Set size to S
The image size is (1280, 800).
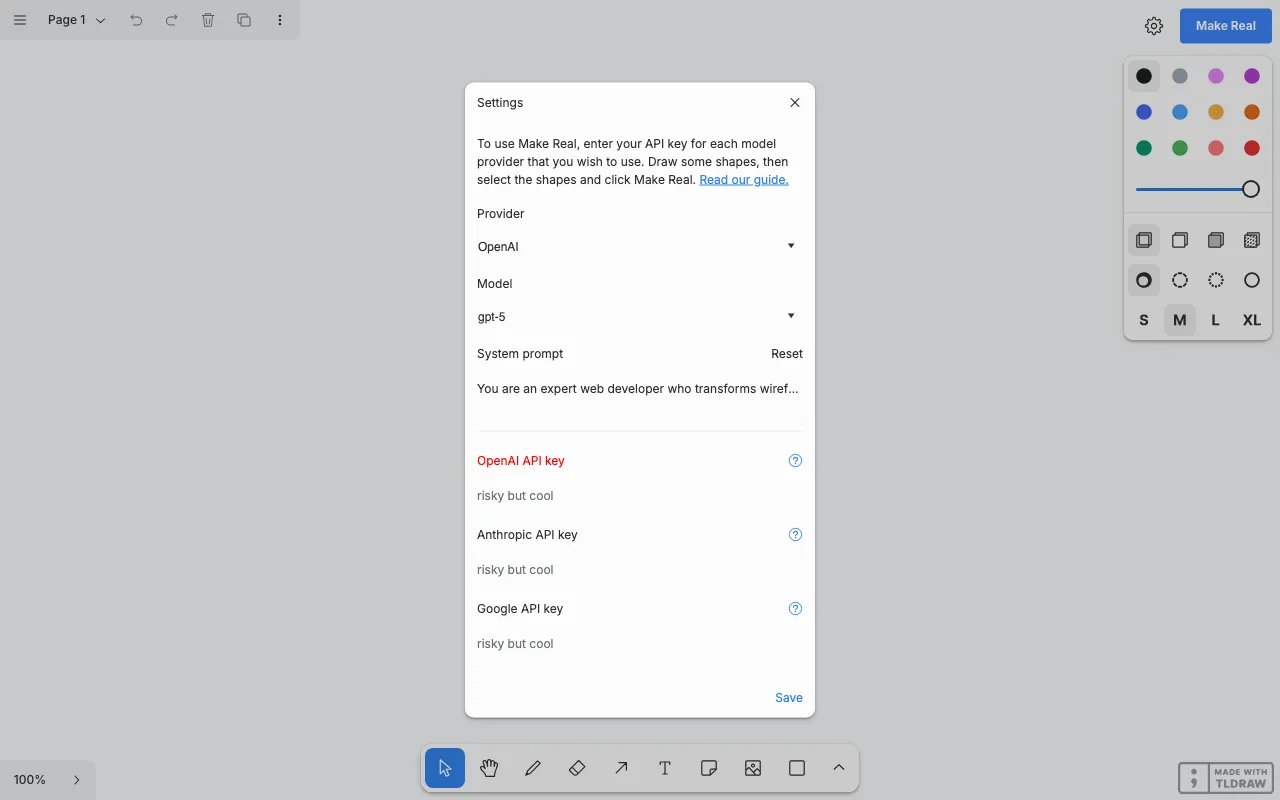click(1144, 320)
